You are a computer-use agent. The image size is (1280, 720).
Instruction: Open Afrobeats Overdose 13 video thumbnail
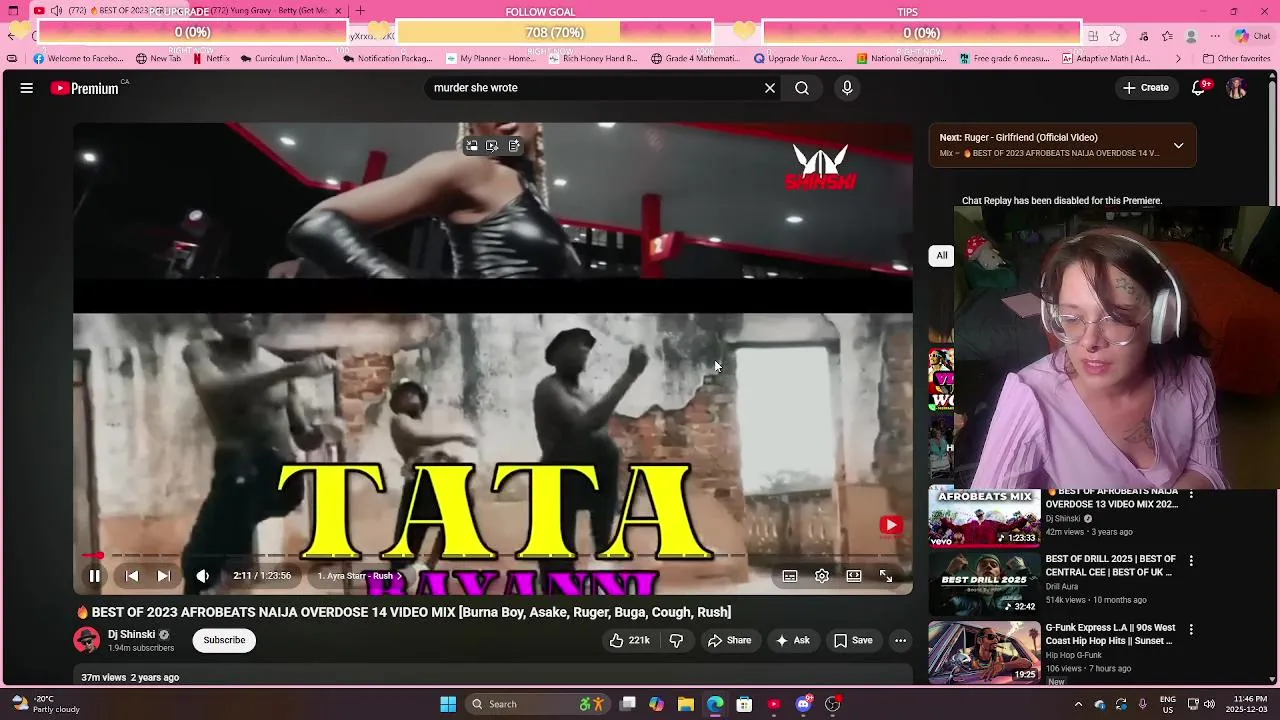coord(984,517)
